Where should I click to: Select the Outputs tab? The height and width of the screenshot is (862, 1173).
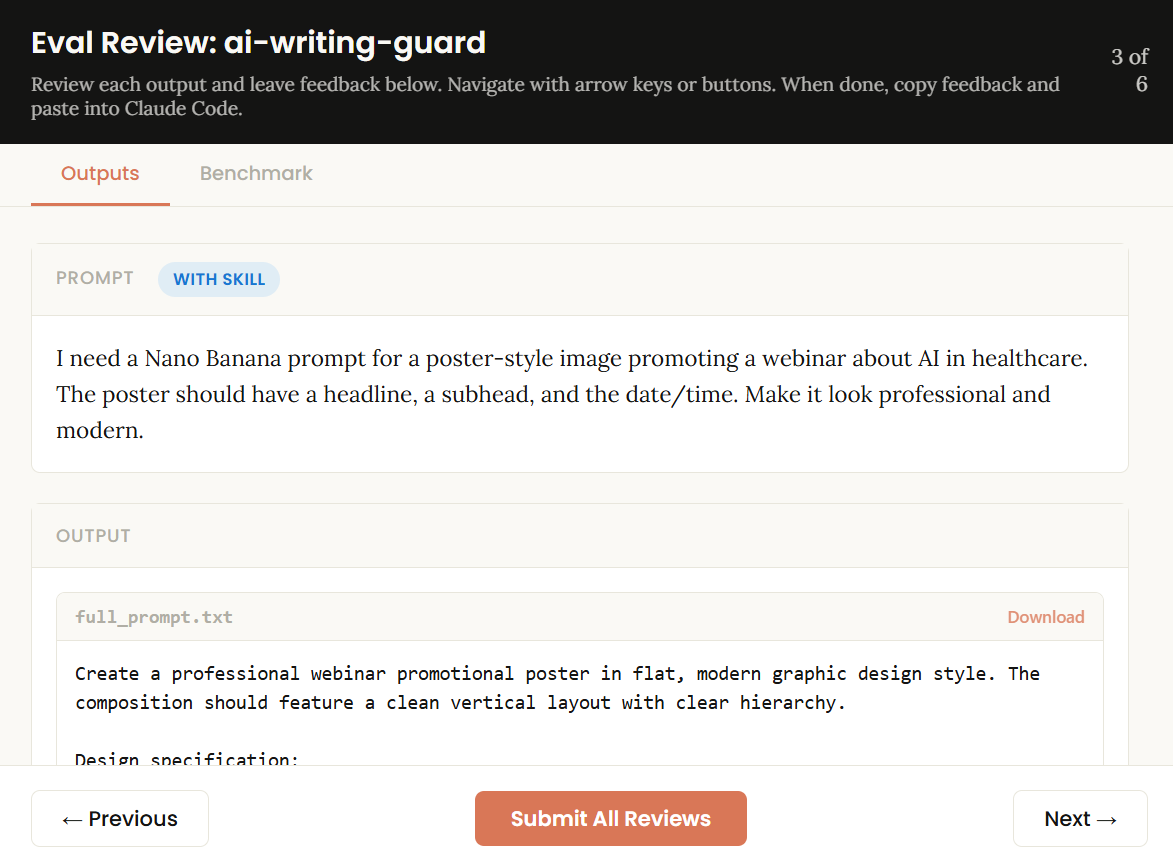pos(100,174)
